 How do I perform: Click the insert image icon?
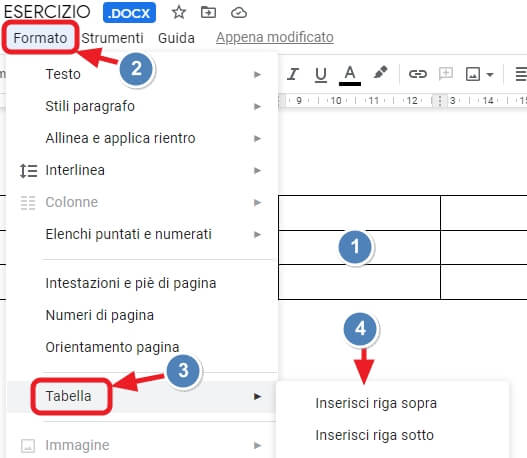[473, 74]
